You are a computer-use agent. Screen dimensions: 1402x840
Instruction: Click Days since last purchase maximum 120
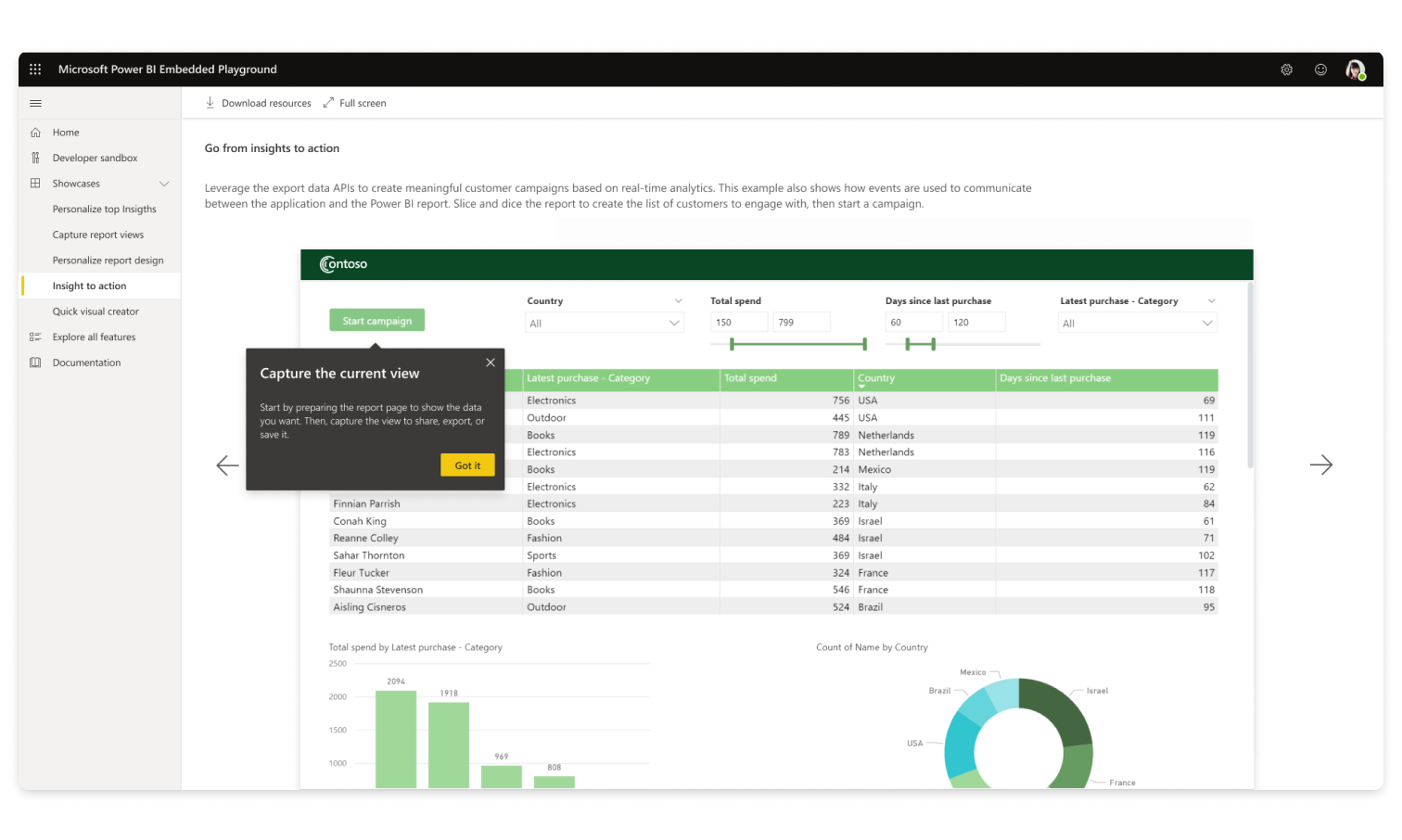tap(977, 323)
